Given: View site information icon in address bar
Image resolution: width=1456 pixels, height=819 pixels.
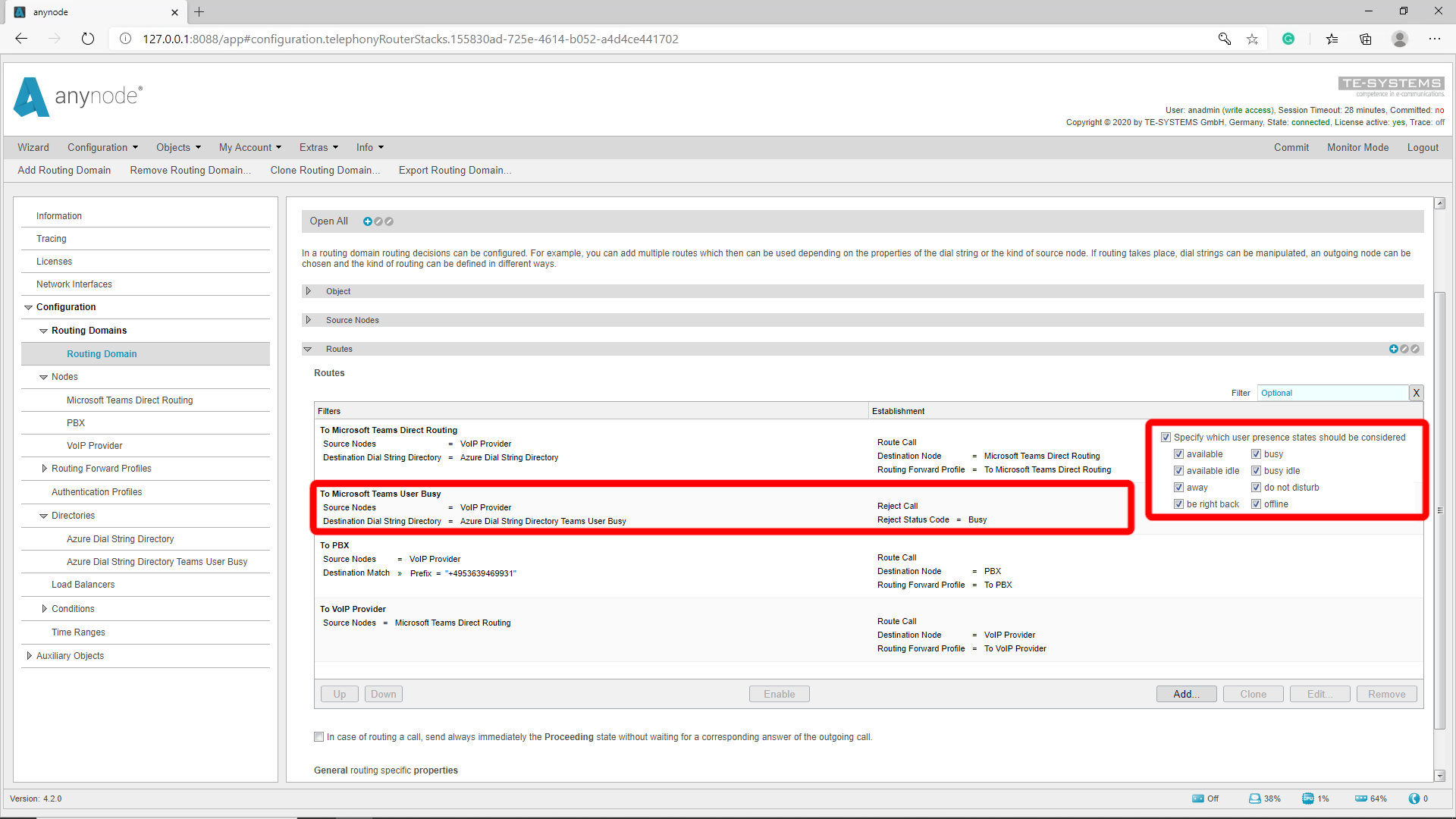Looking at the screenshot, I should pyautogui.click(x=126, y=39).
